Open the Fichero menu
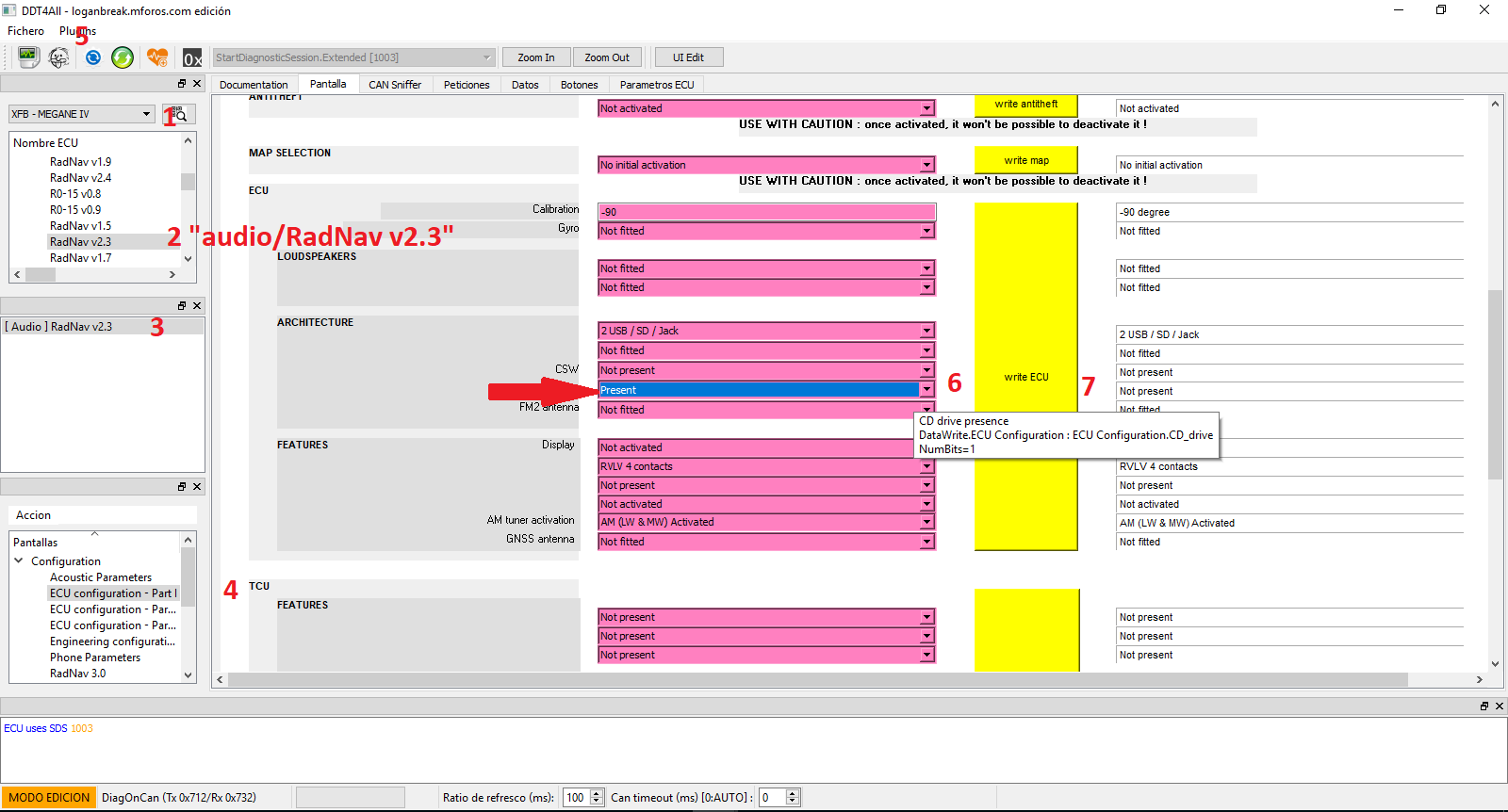Viewport: 1508px width, 812px height. [25, 31]
